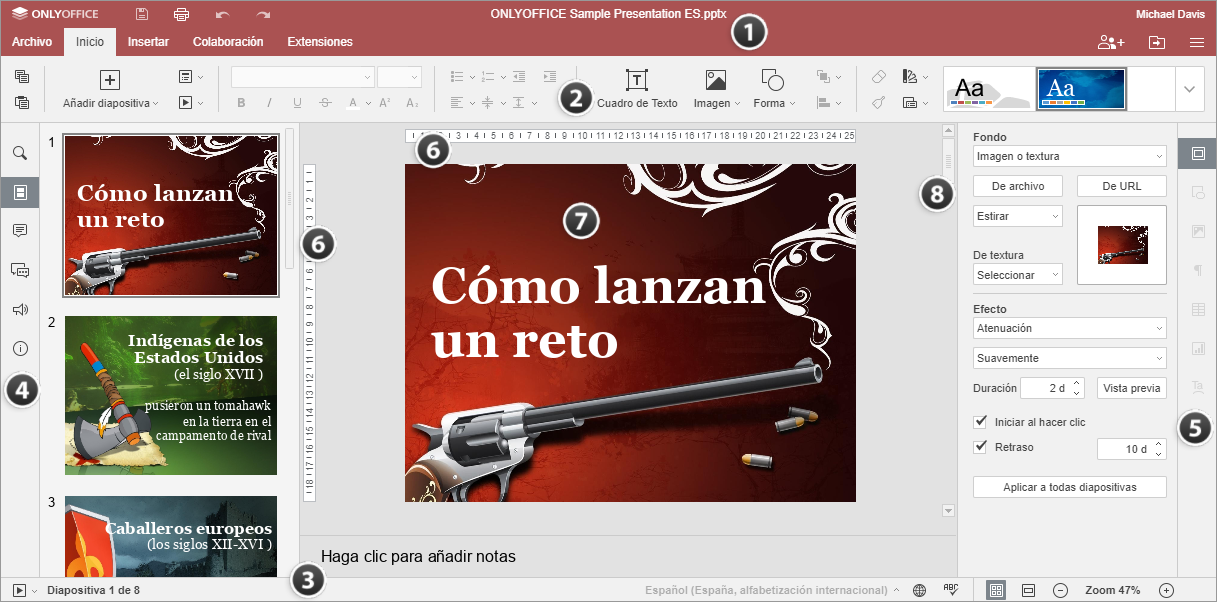Click 'Aplicar a todas diapositivas' button
The height and width of the screenshot is (602, 1217).
point(1069,487)
